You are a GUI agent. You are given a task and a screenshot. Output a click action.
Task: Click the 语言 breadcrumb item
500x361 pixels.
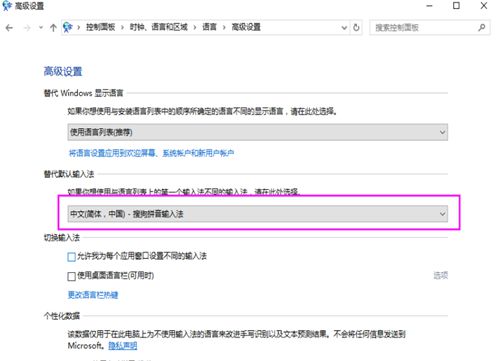pos(209,27)
